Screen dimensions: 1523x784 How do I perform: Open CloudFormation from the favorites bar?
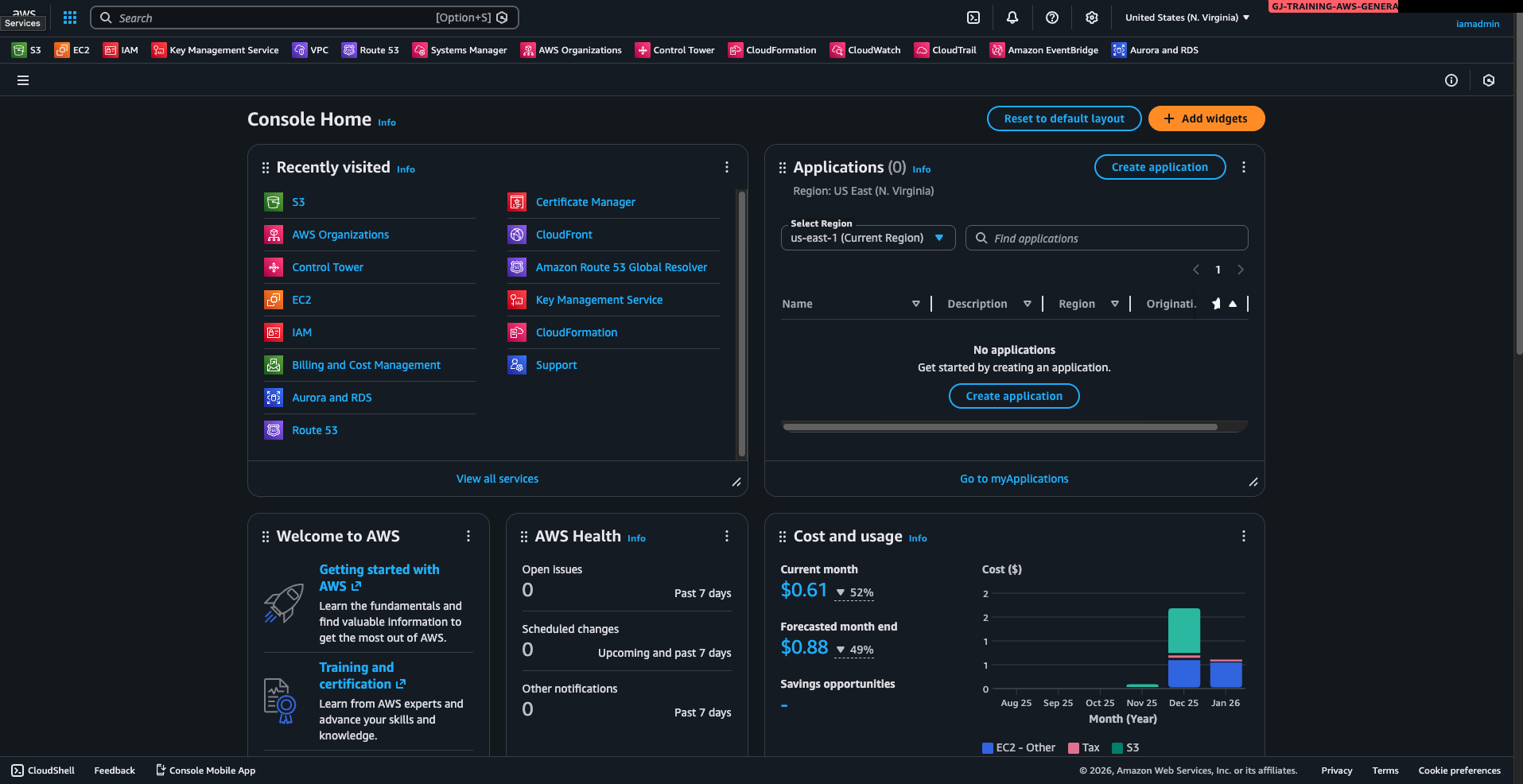(x=771, y=49)
